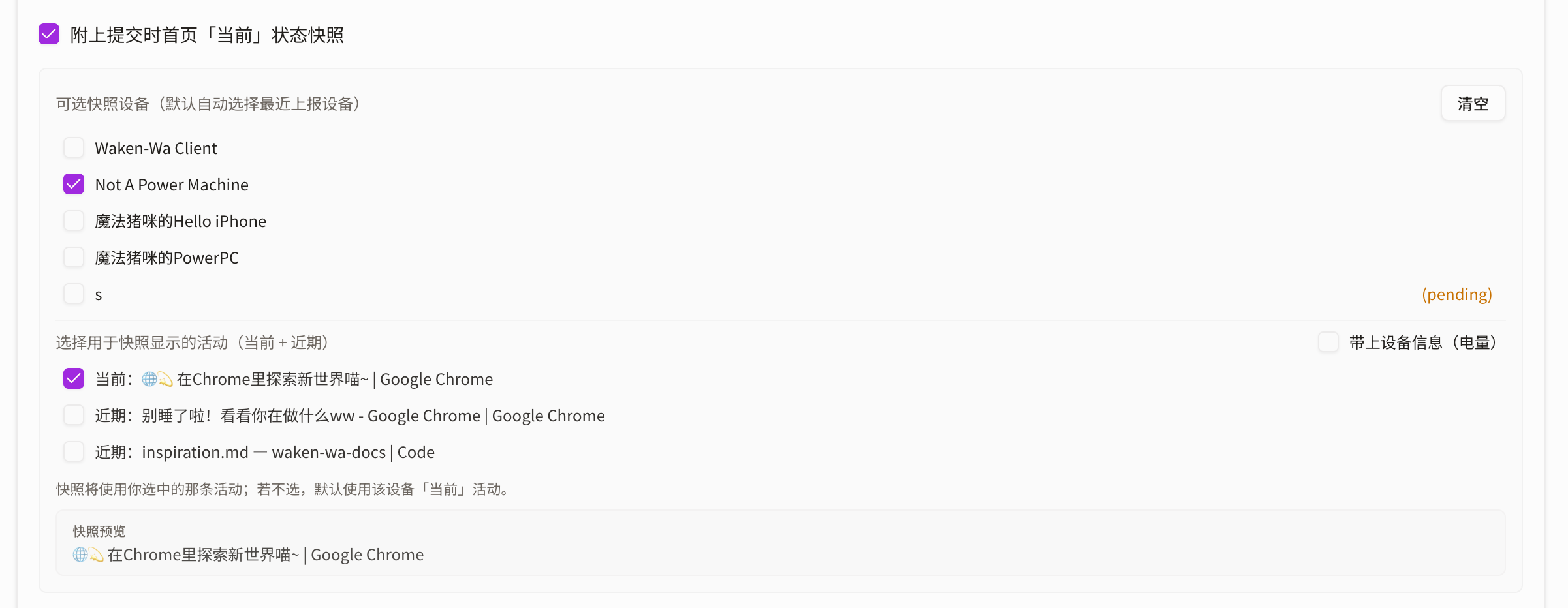The height and width of the screenshot is (608, 1568).
Task: Select 魔法猪咪的Hello iPhone checkbox
Action: click(x=74, y=220)
